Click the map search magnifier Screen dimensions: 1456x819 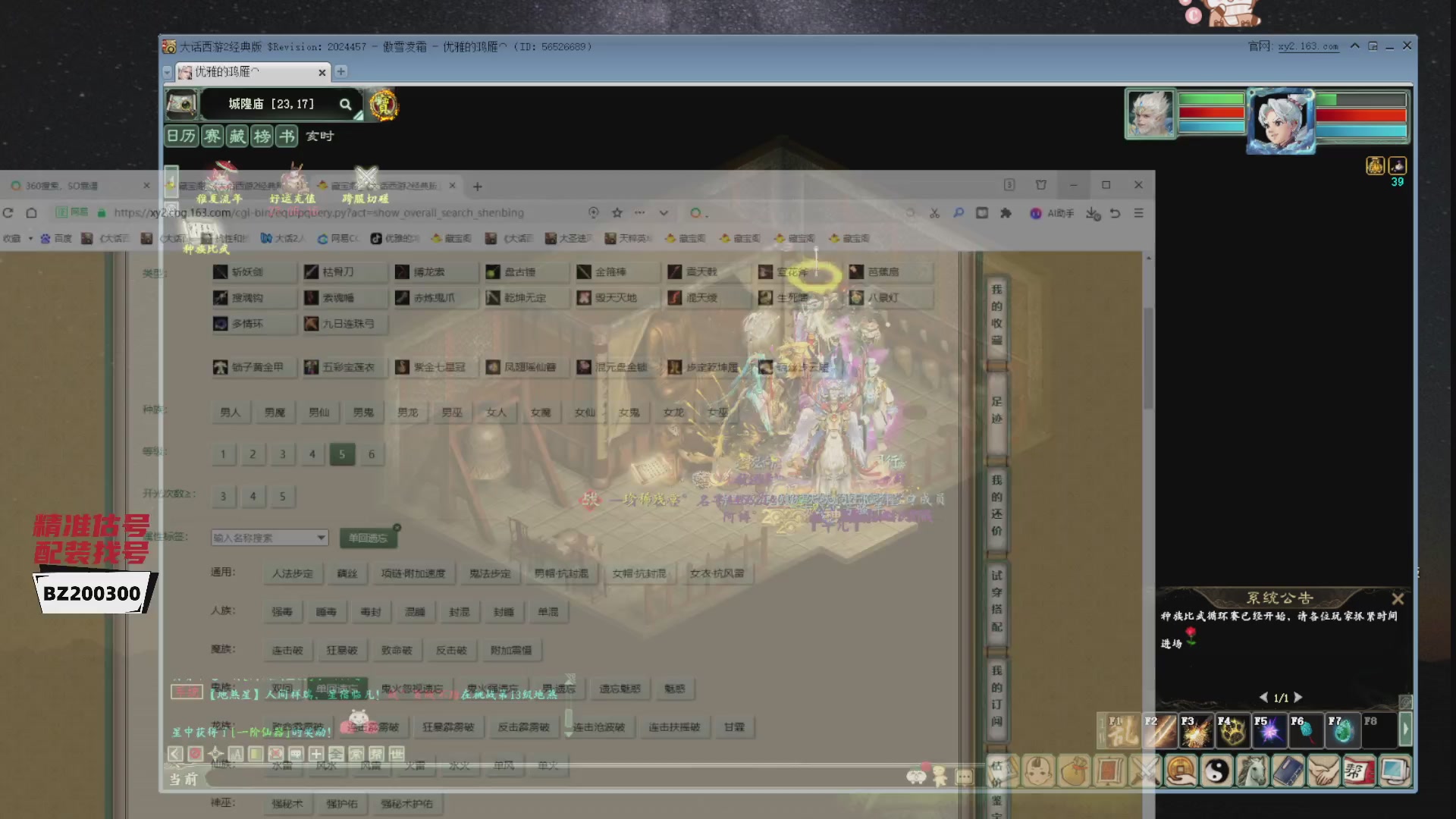pos(345,105)
